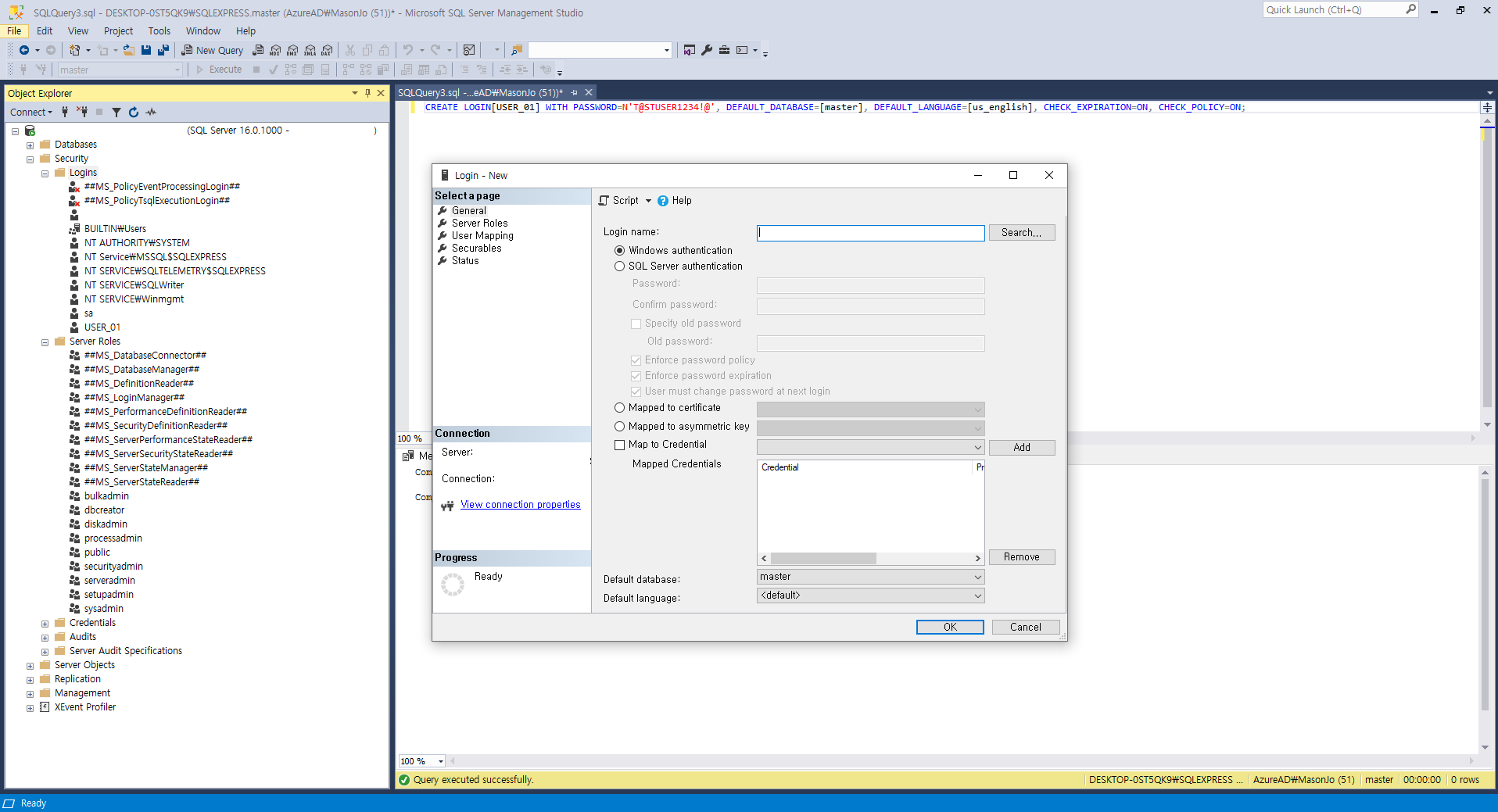Screen dimensions: 1498x812
Task: Check the Map to Credential checkbox
Action: 620,445
